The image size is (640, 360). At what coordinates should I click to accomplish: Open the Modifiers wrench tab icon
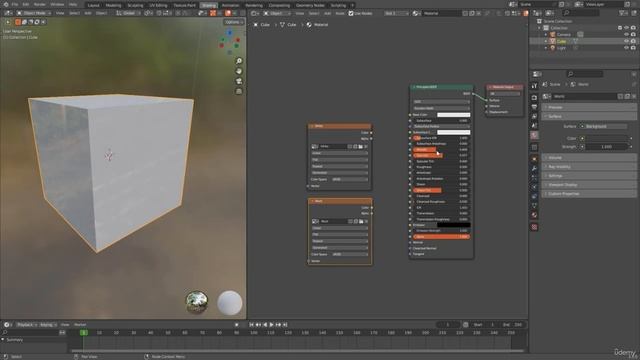(x=534, y=169)
